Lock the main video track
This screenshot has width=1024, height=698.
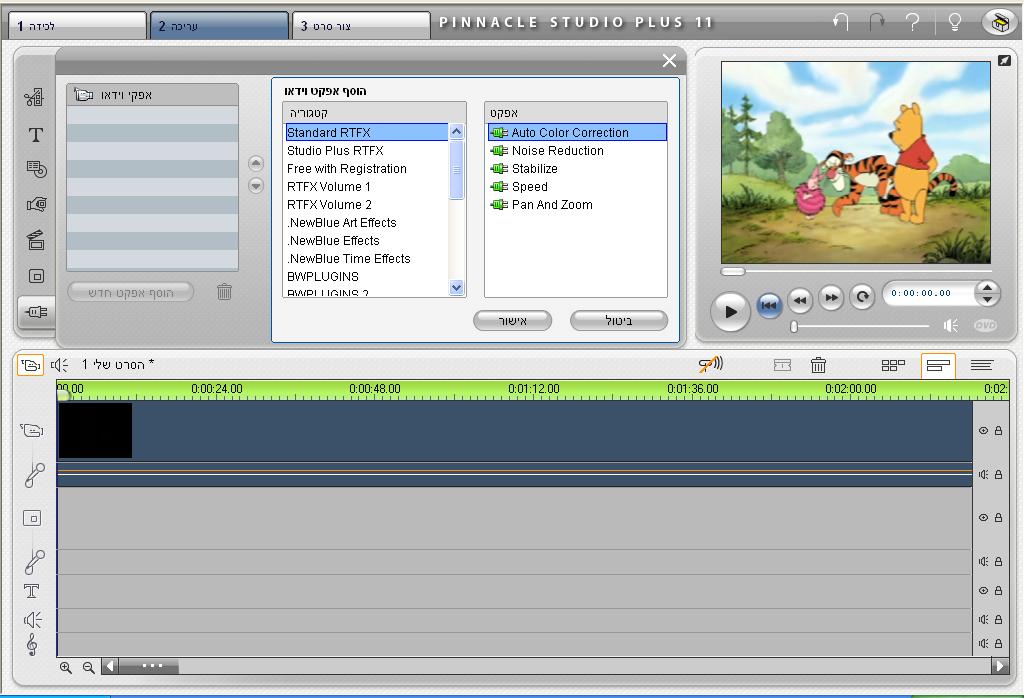tap(999, 430)
